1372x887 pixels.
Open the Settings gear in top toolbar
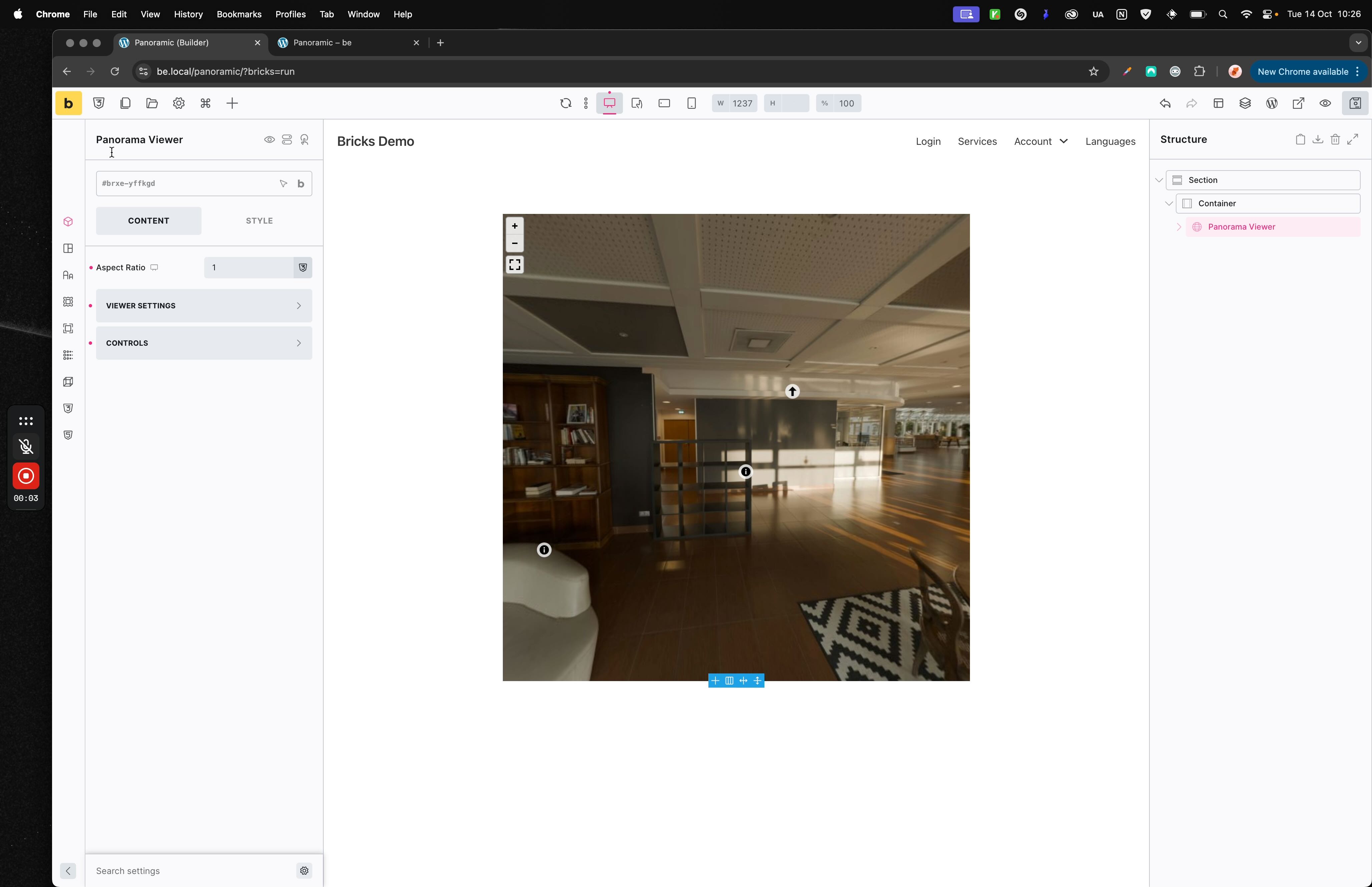point(179,104)
